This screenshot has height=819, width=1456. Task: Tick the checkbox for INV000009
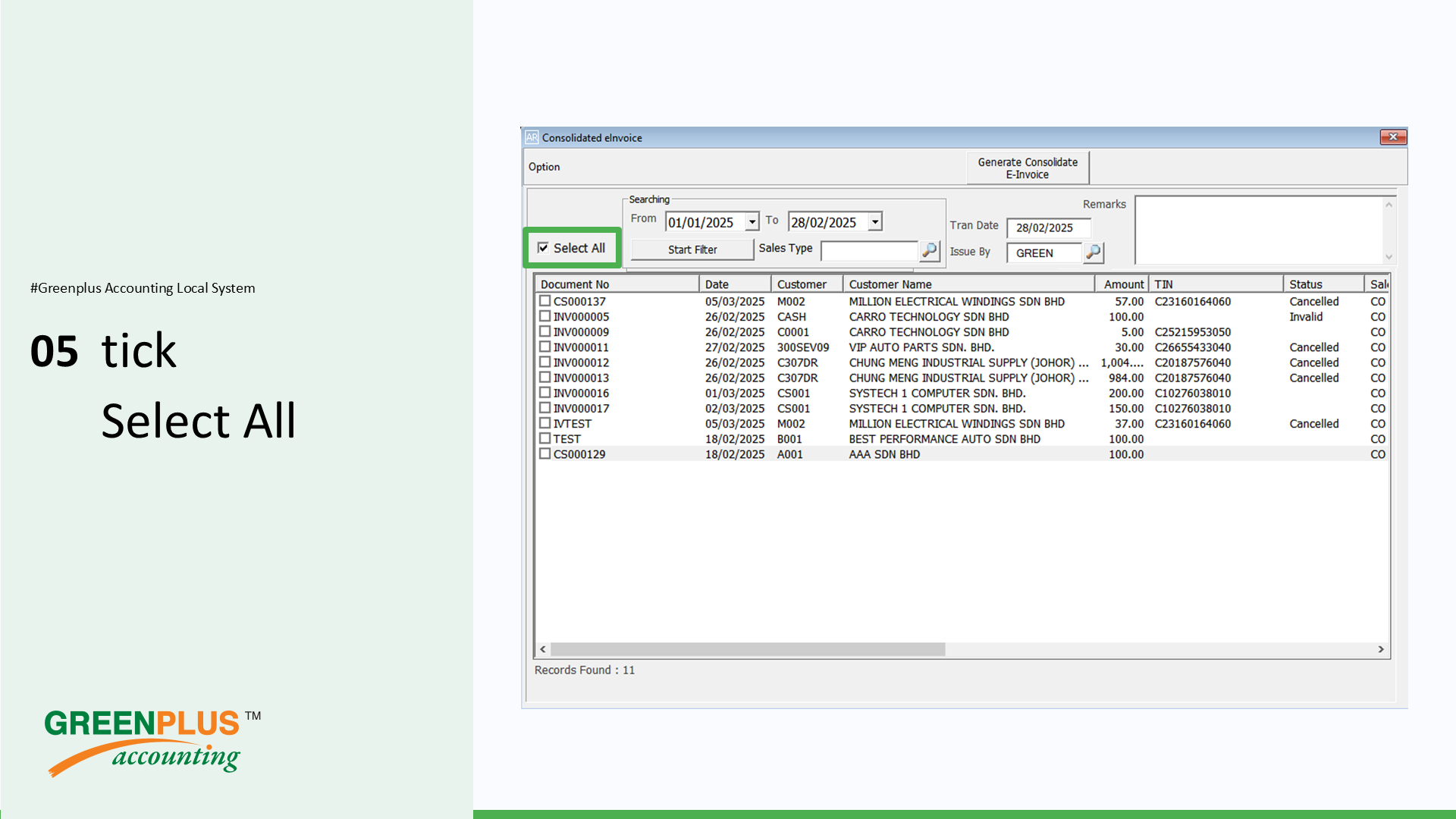coord(544,331)
